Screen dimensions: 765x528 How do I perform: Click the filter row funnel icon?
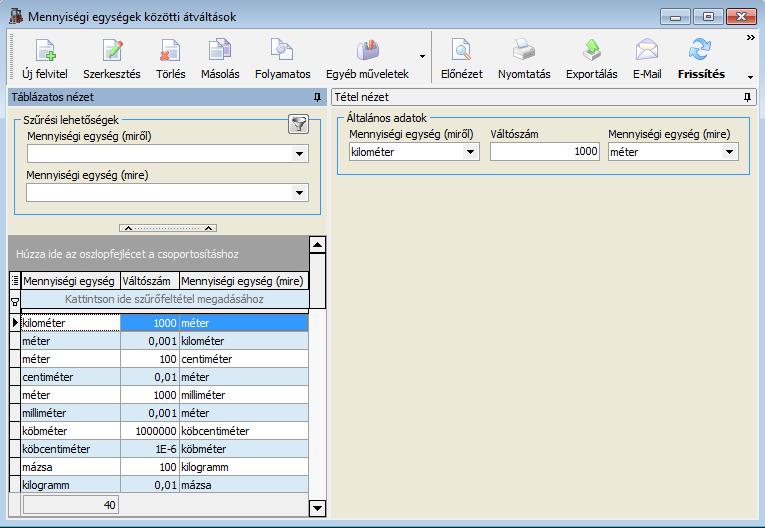15,302
